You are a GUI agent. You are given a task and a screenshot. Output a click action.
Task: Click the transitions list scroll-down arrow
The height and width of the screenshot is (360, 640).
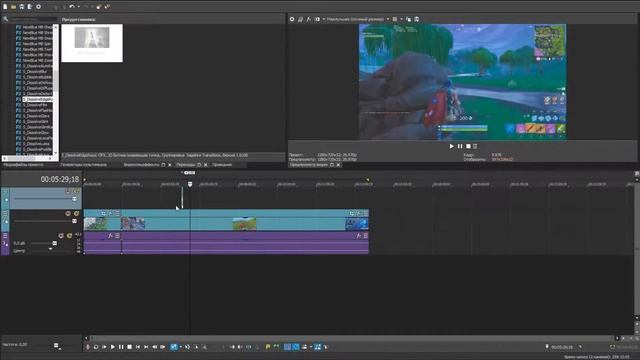click(x=56, y=153)
